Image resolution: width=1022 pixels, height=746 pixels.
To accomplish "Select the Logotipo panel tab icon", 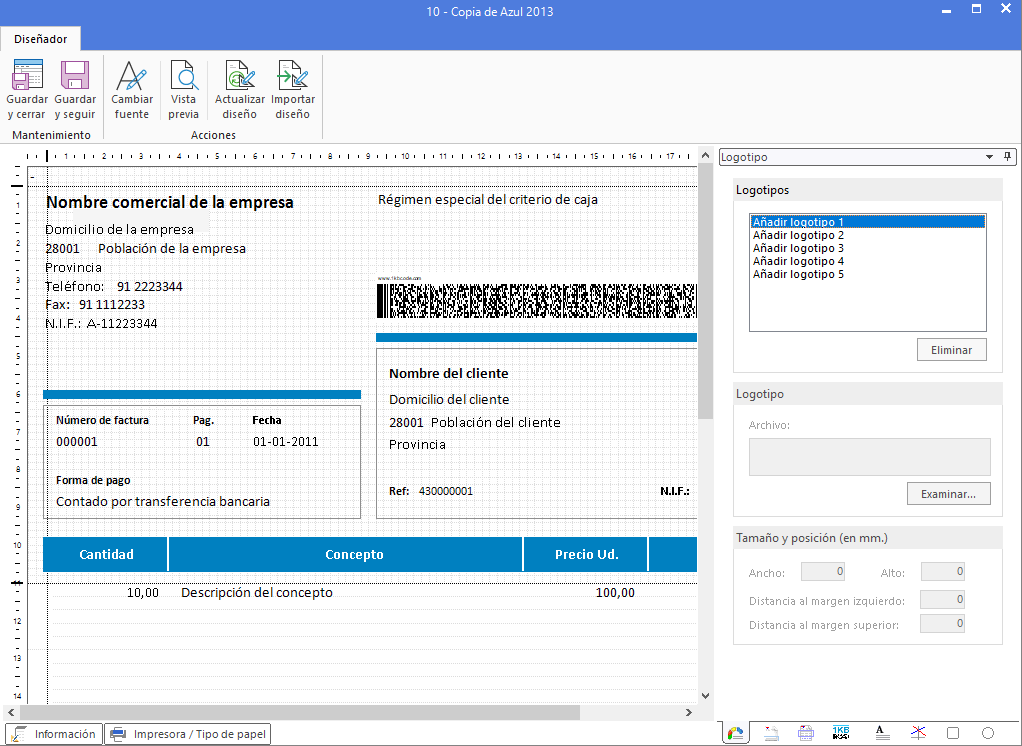I will 735,733.
